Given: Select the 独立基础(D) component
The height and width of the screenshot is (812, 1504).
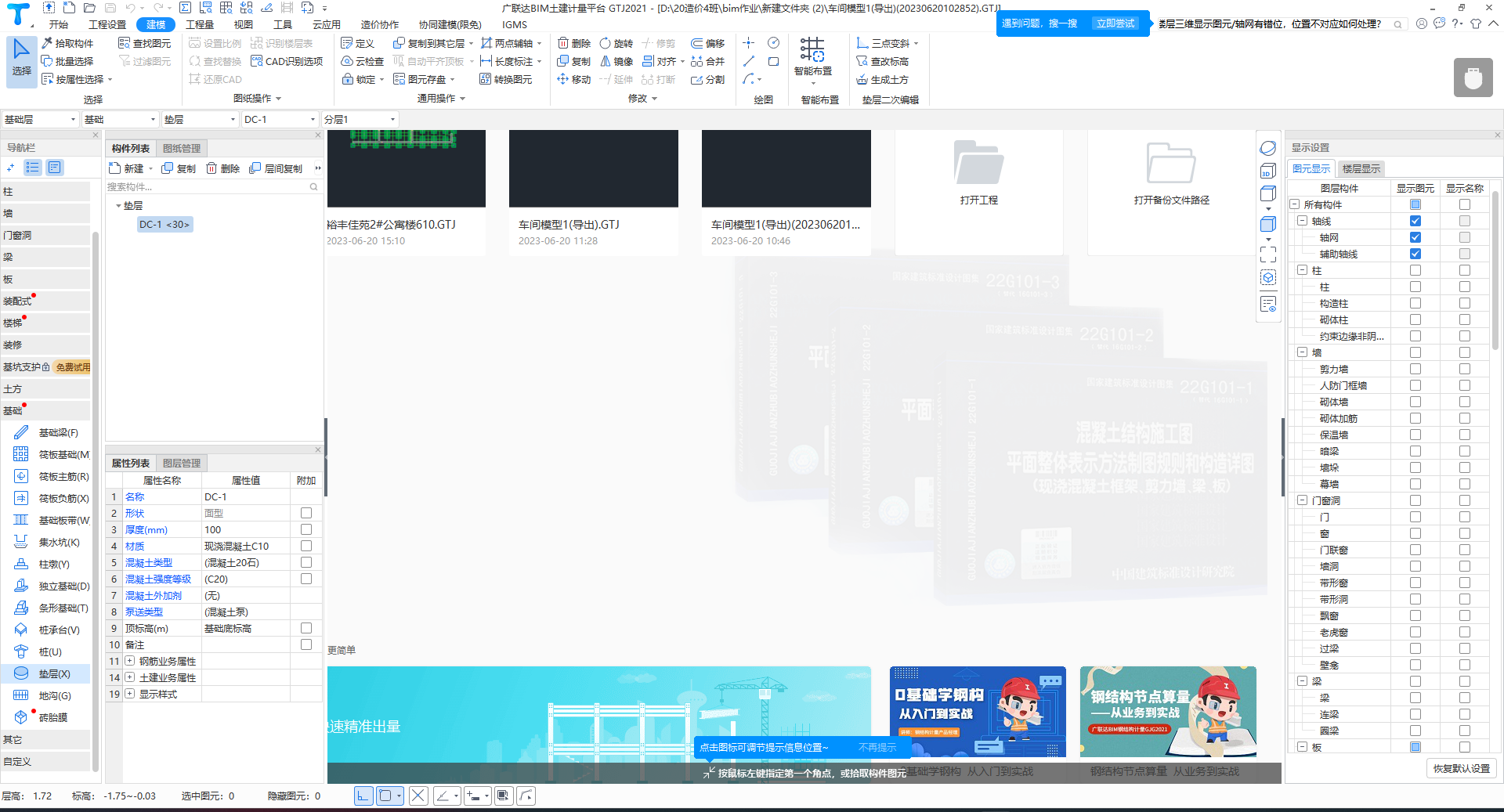Looking at the screenshot, I should [52, 586].
